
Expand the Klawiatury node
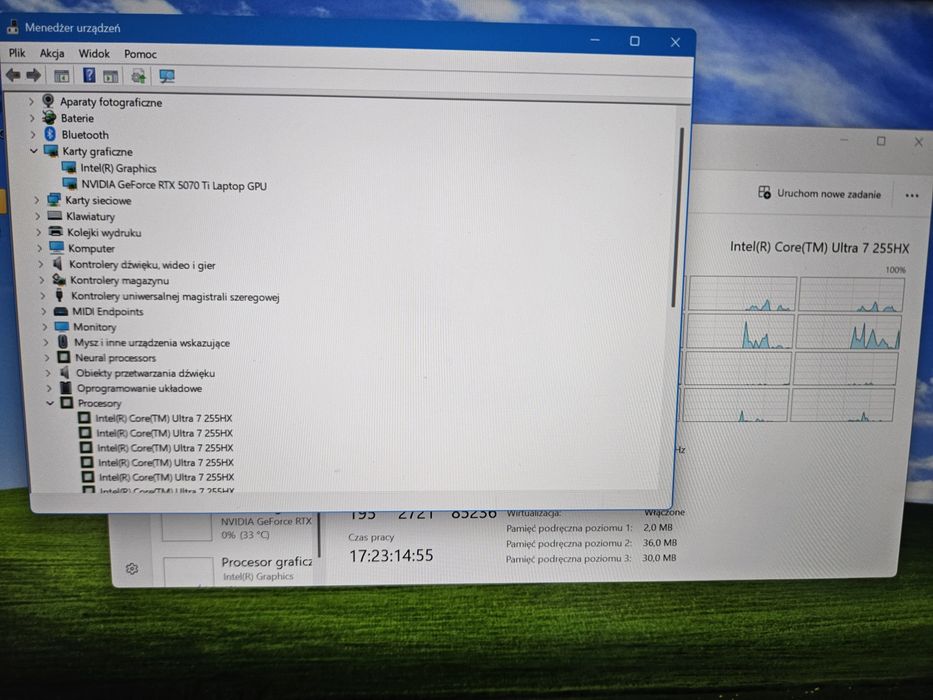click(38, 216)
